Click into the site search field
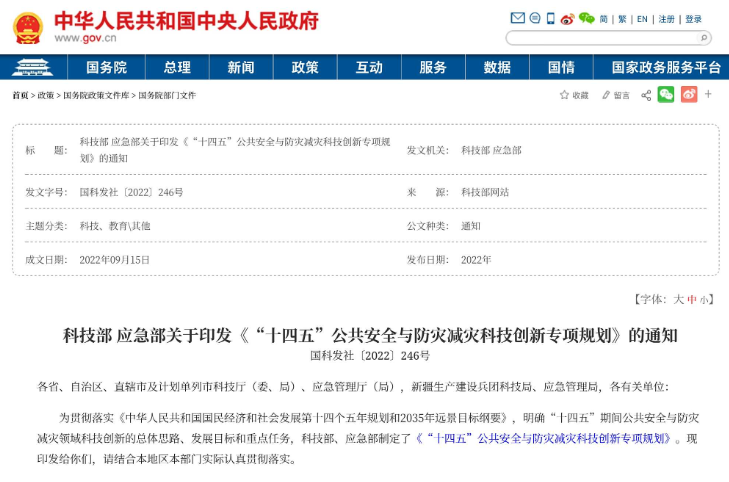Viewport: 729px width, 482px height. tap(600, 38)
